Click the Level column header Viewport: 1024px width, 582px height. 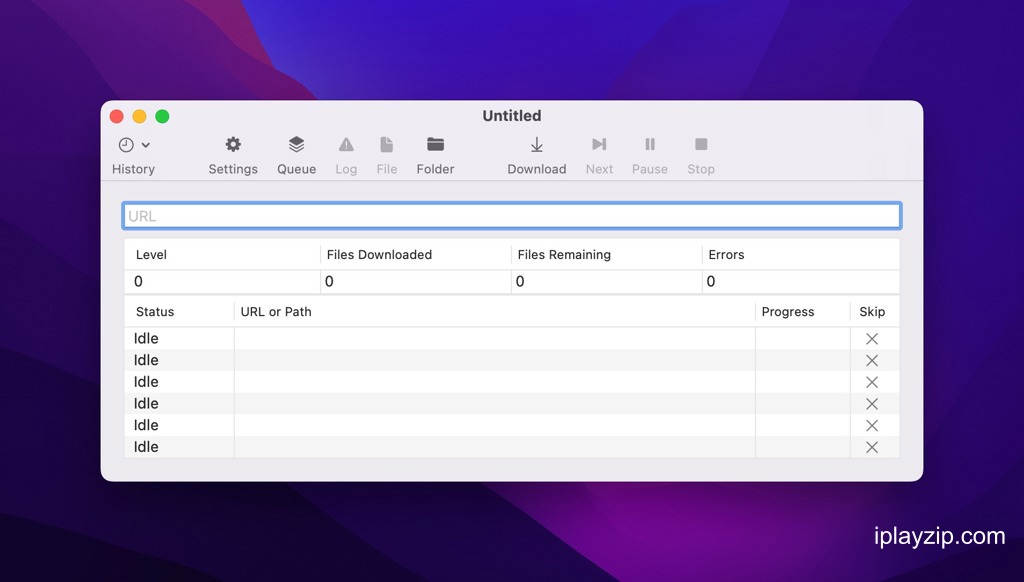click(x=151, y=255)
